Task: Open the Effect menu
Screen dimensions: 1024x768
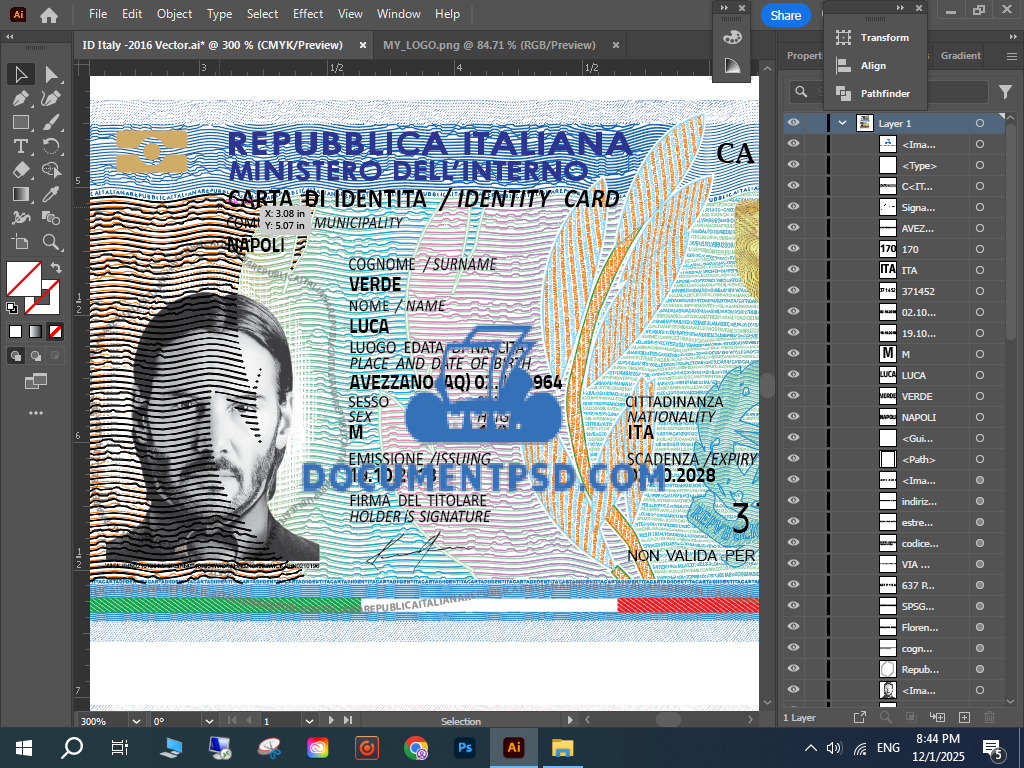Action: tap(308, 14)
